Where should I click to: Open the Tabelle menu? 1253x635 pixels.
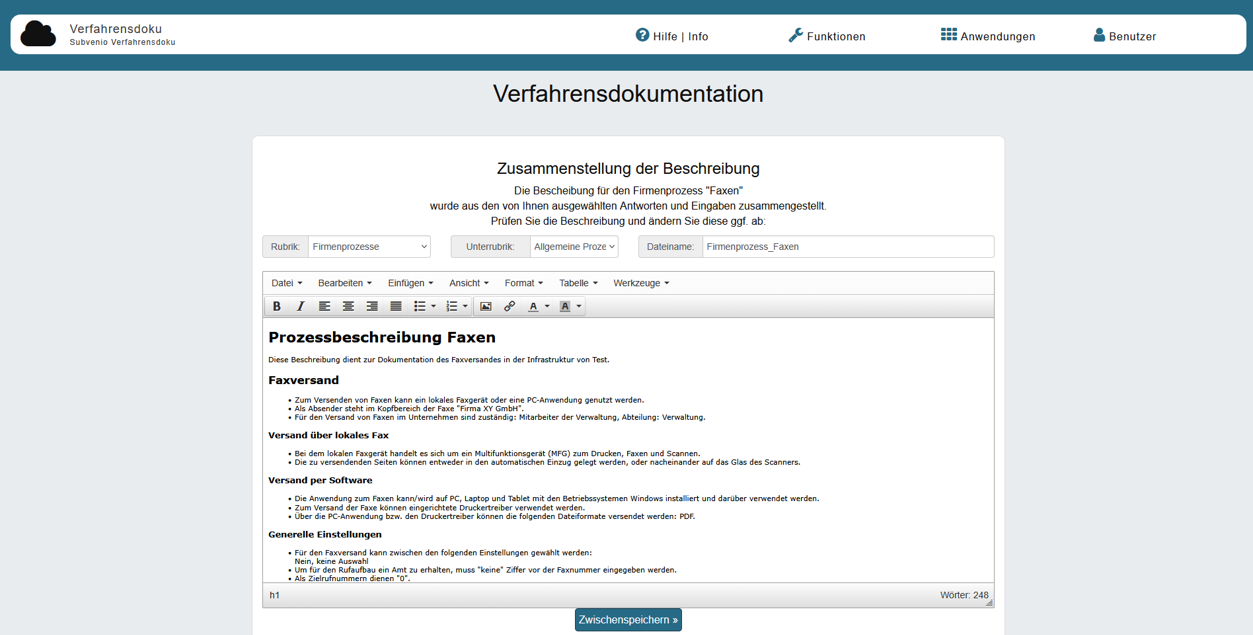click(x=578, y=283)
